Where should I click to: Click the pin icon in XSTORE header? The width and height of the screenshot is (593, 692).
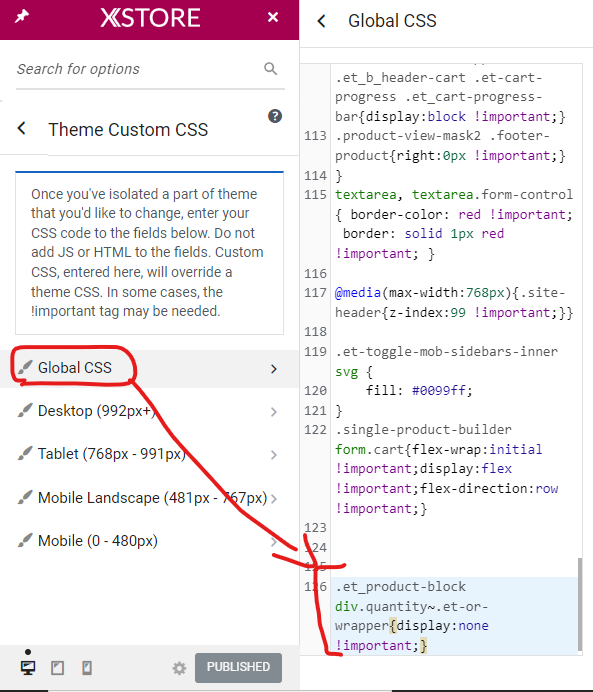(x=21, y=17)
